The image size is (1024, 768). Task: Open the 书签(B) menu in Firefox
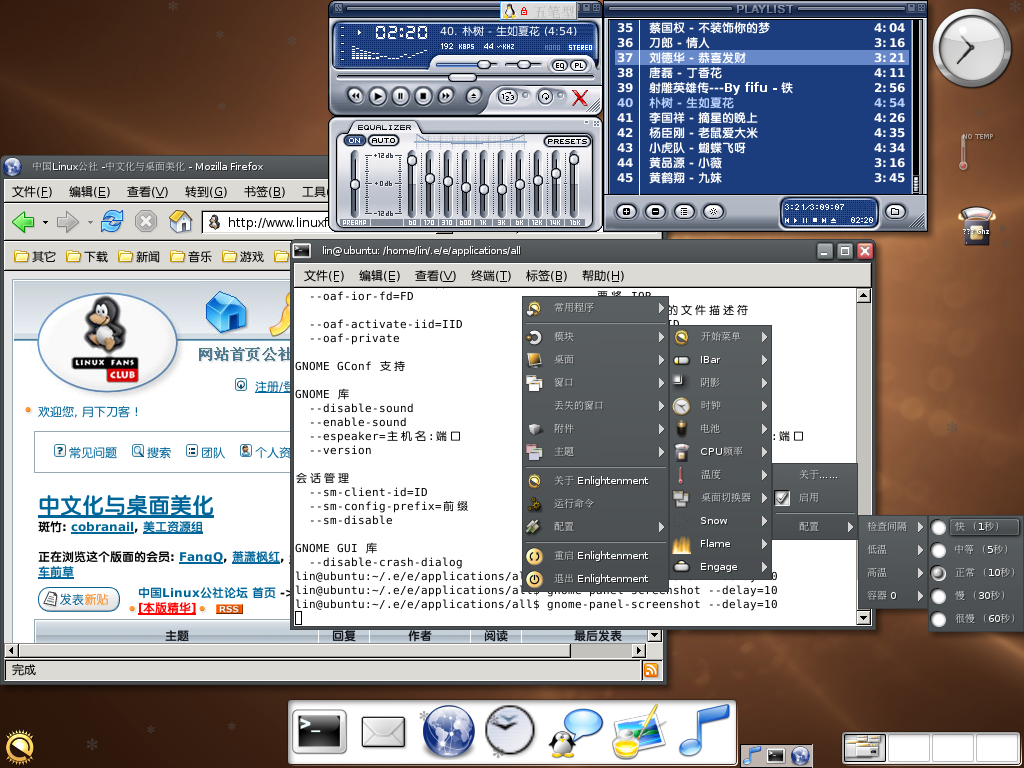(x=264, y=192)
